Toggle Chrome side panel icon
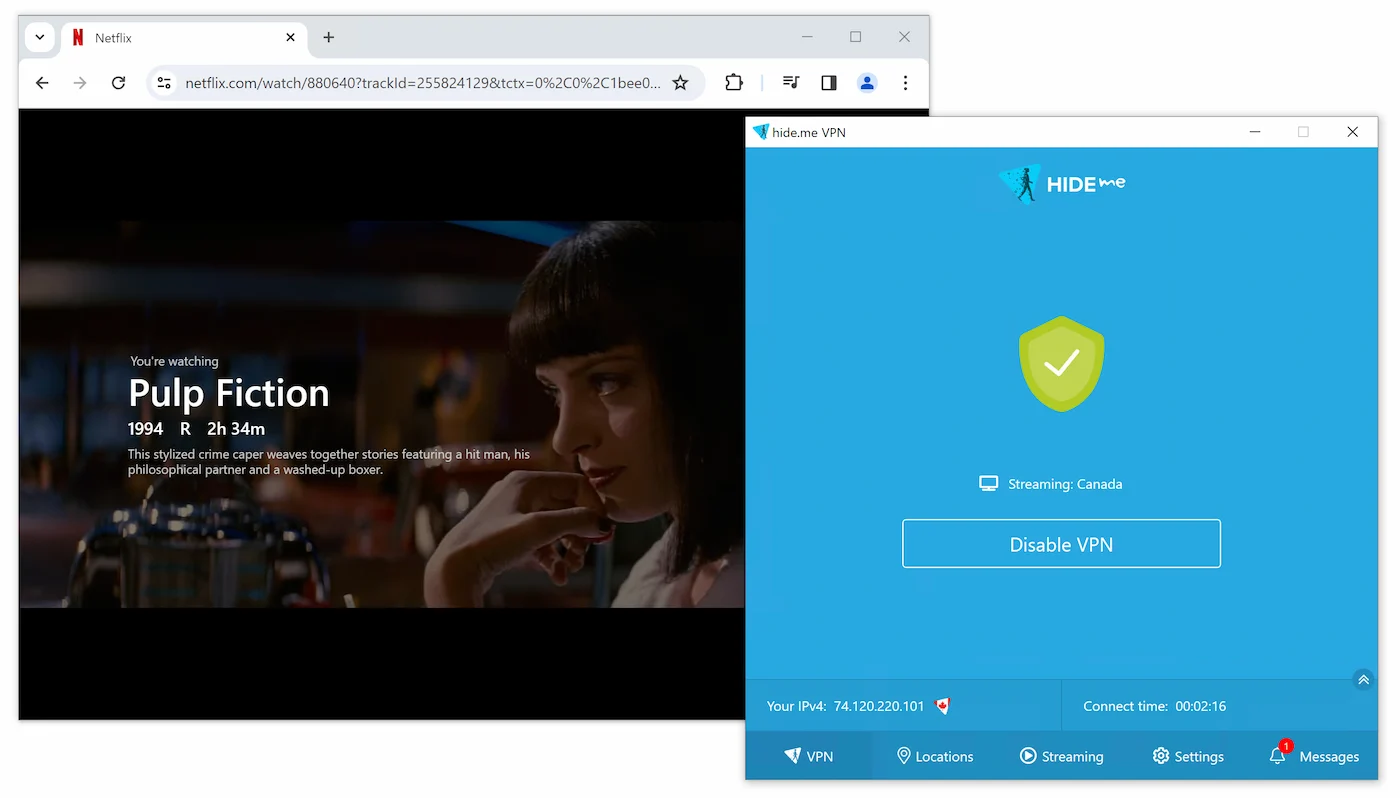Screen dimensions: 1400x798 pyautogui.click(x=828, y=83)
